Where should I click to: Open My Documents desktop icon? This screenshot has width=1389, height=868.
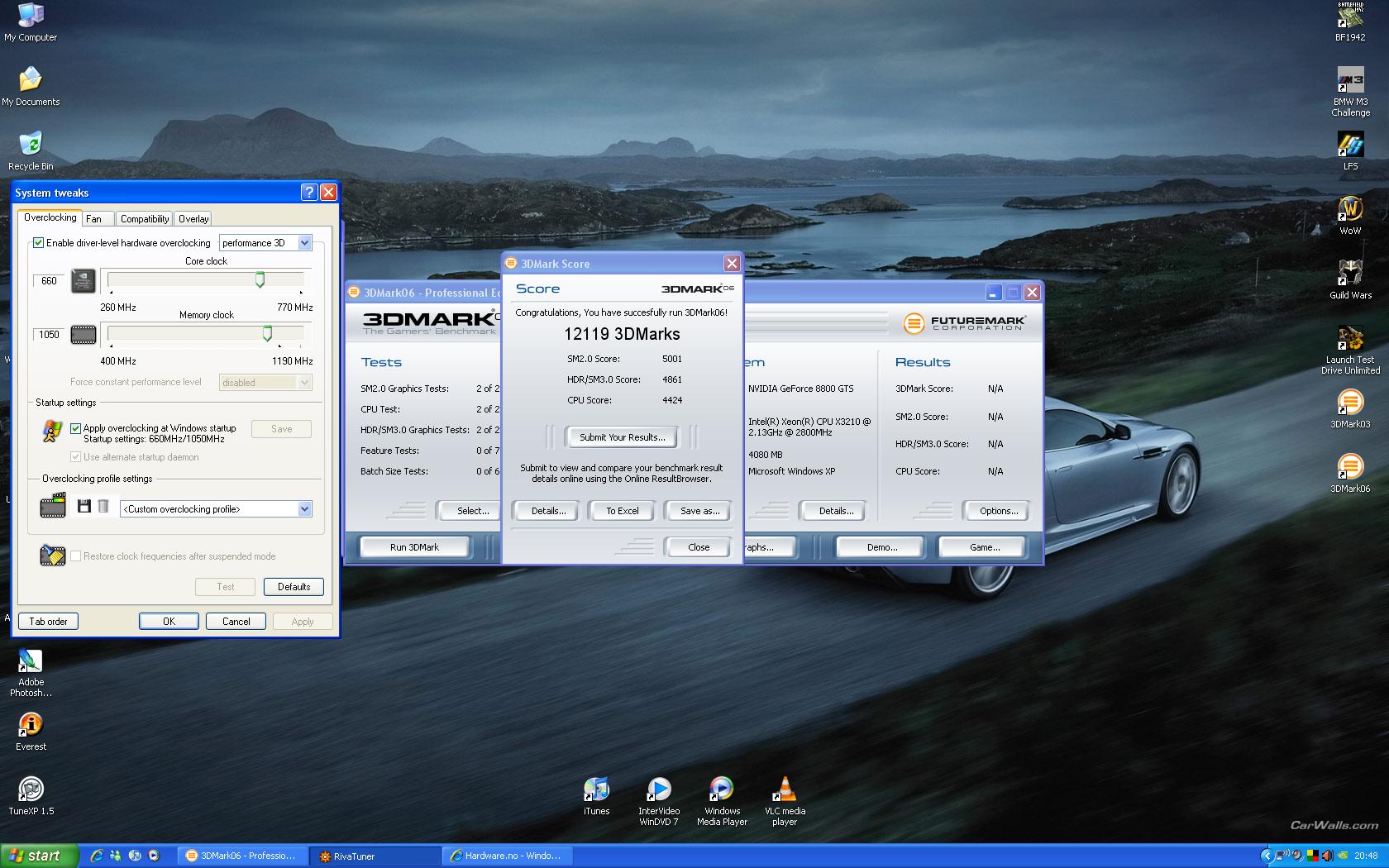point(31,87)
